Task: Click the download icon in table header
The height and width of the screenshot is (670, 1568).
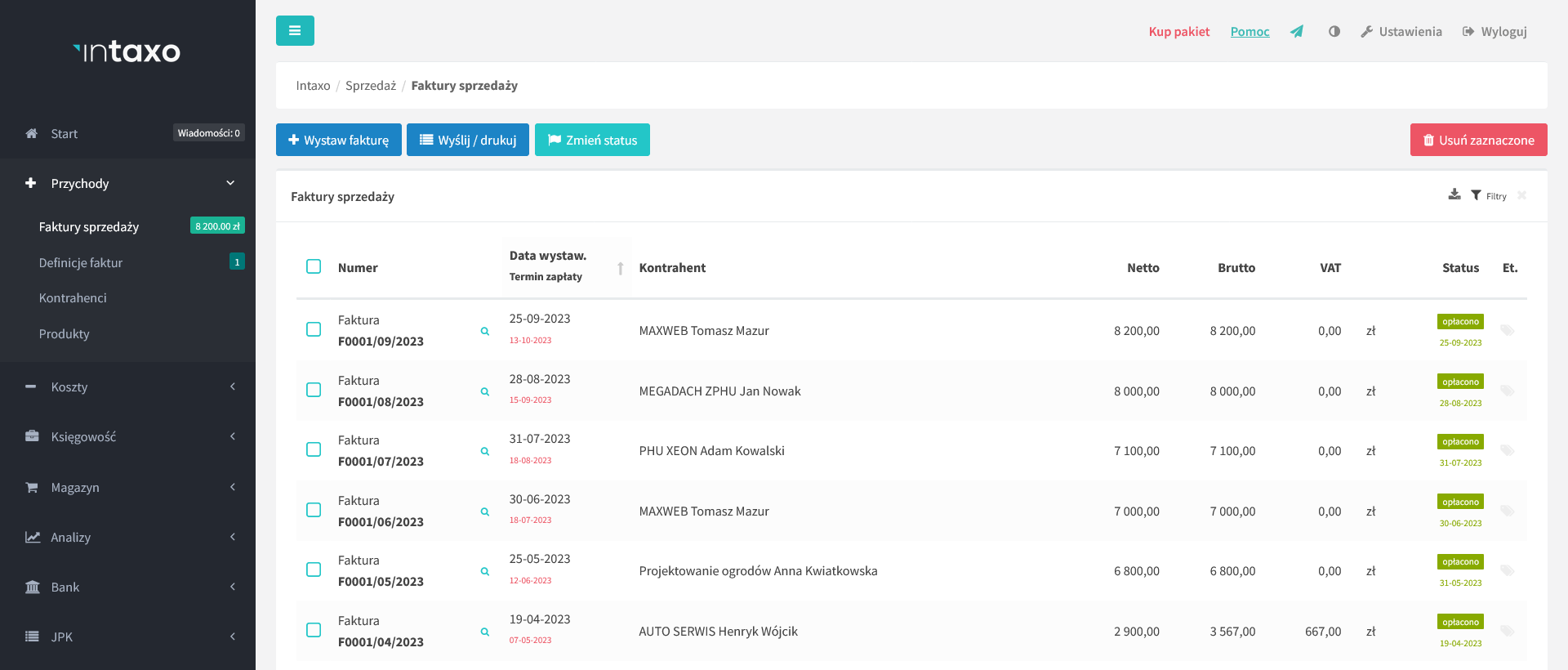Action: click(x=1454, y=195)
